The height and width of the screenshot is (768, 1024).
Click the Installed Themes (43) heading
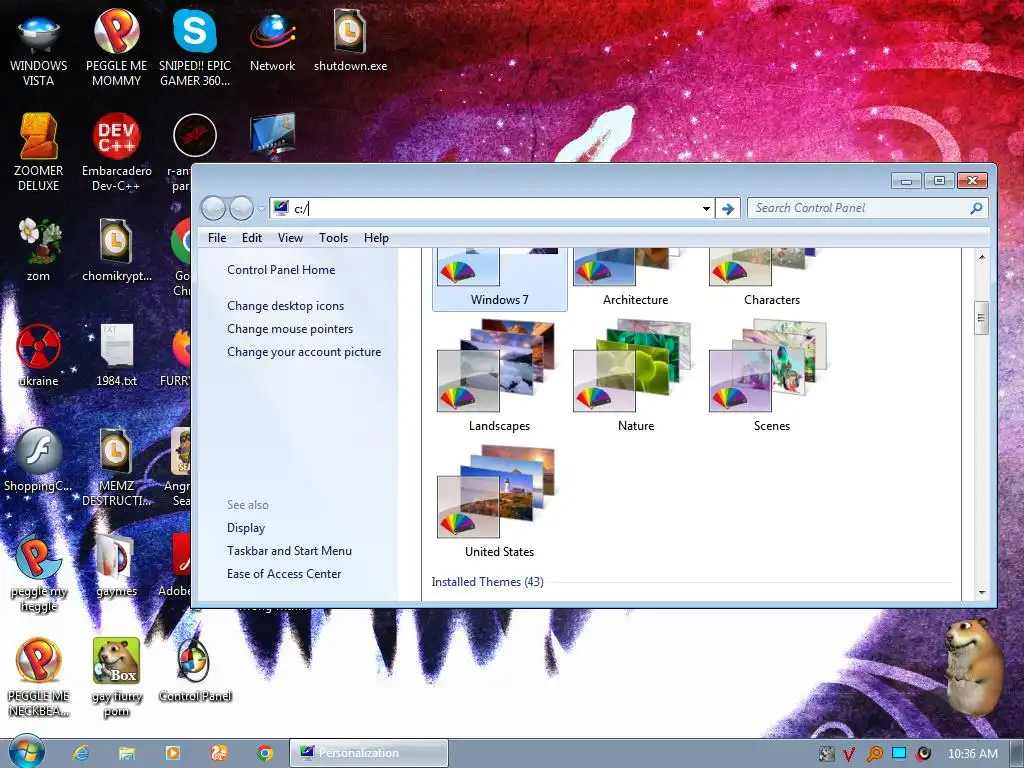[487, 581]
